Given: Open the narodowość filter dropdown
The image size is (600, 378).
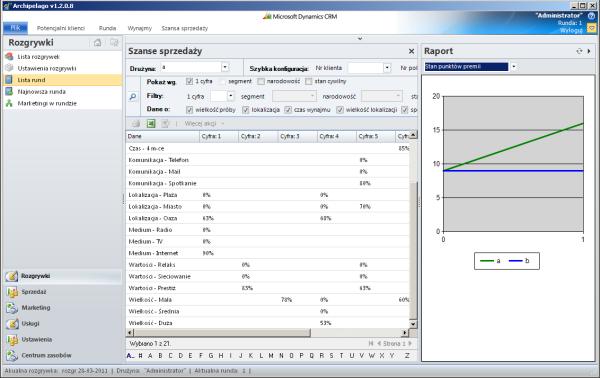Looking at the screenshot, I should [398, 96].
